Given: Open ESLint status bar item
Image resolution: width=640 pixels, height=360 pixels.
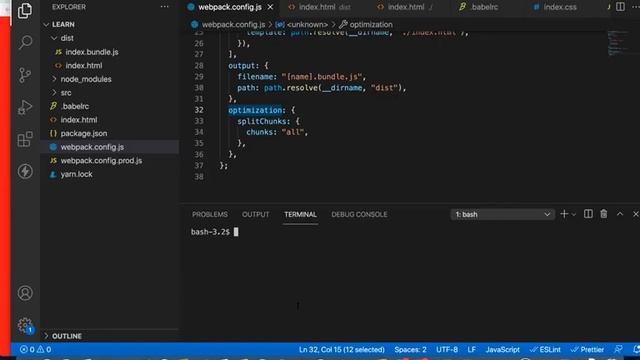Looking at the screenshot, I should click(545, 349).
